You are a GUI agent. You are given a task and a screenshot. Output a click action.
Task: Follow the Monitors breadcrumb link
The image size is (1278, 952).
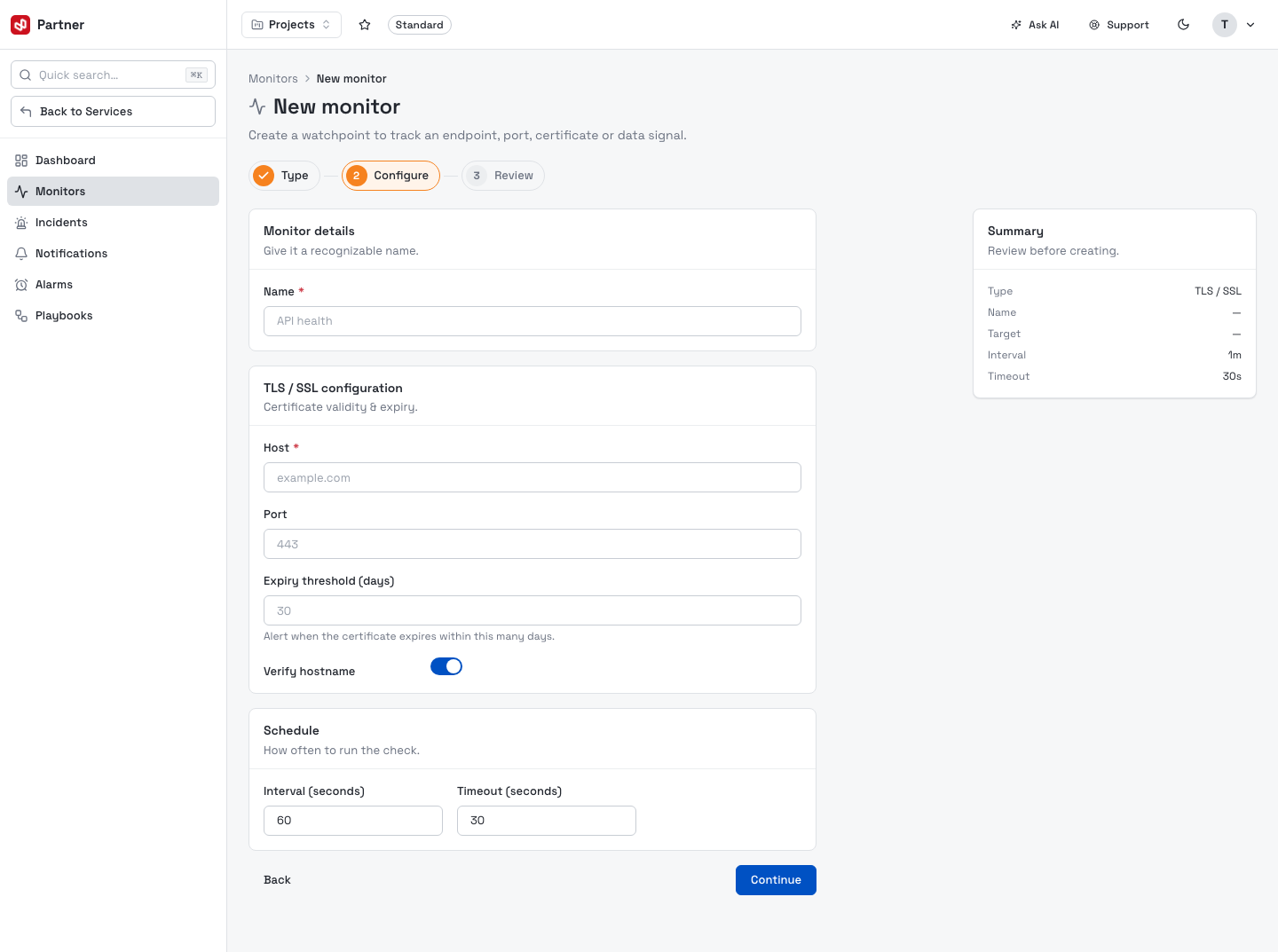tap(273, 79)
